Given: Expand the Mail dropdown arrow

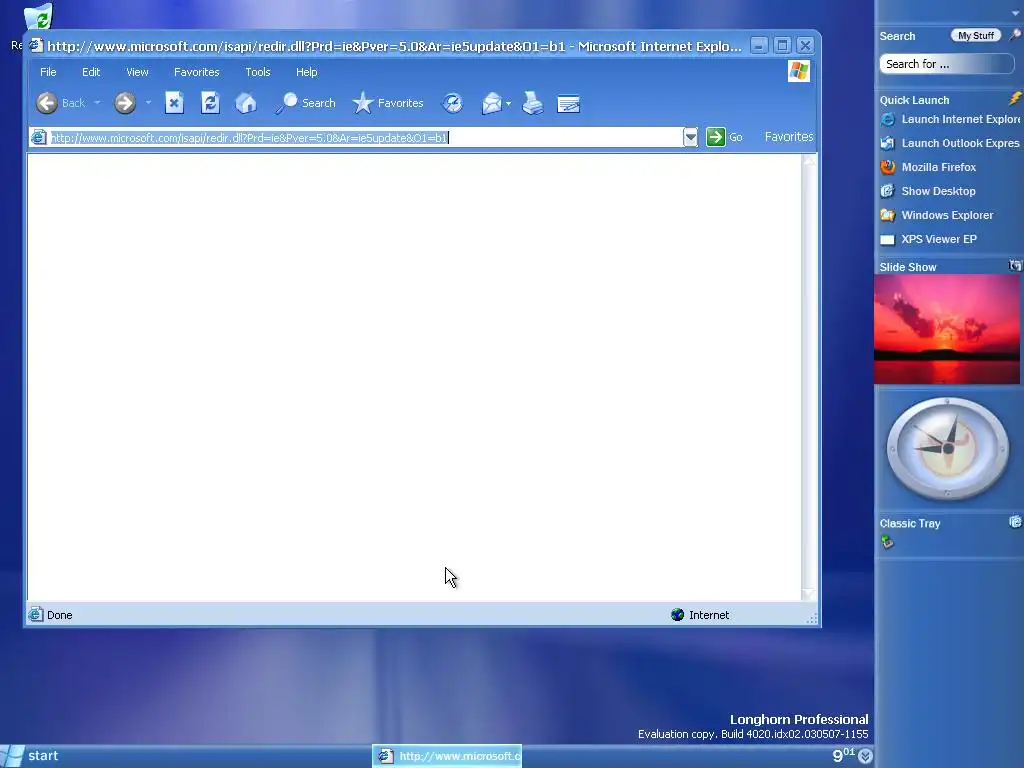Looking at the screenshot, I should (x=508, y=103).
